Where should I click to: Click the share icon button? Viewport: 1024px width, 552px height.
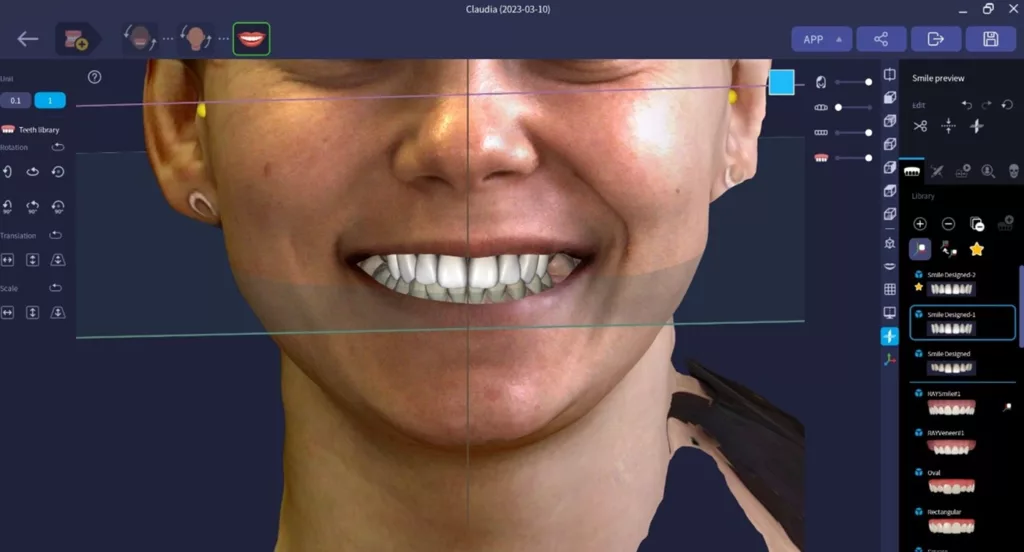(x=881, y=39)
